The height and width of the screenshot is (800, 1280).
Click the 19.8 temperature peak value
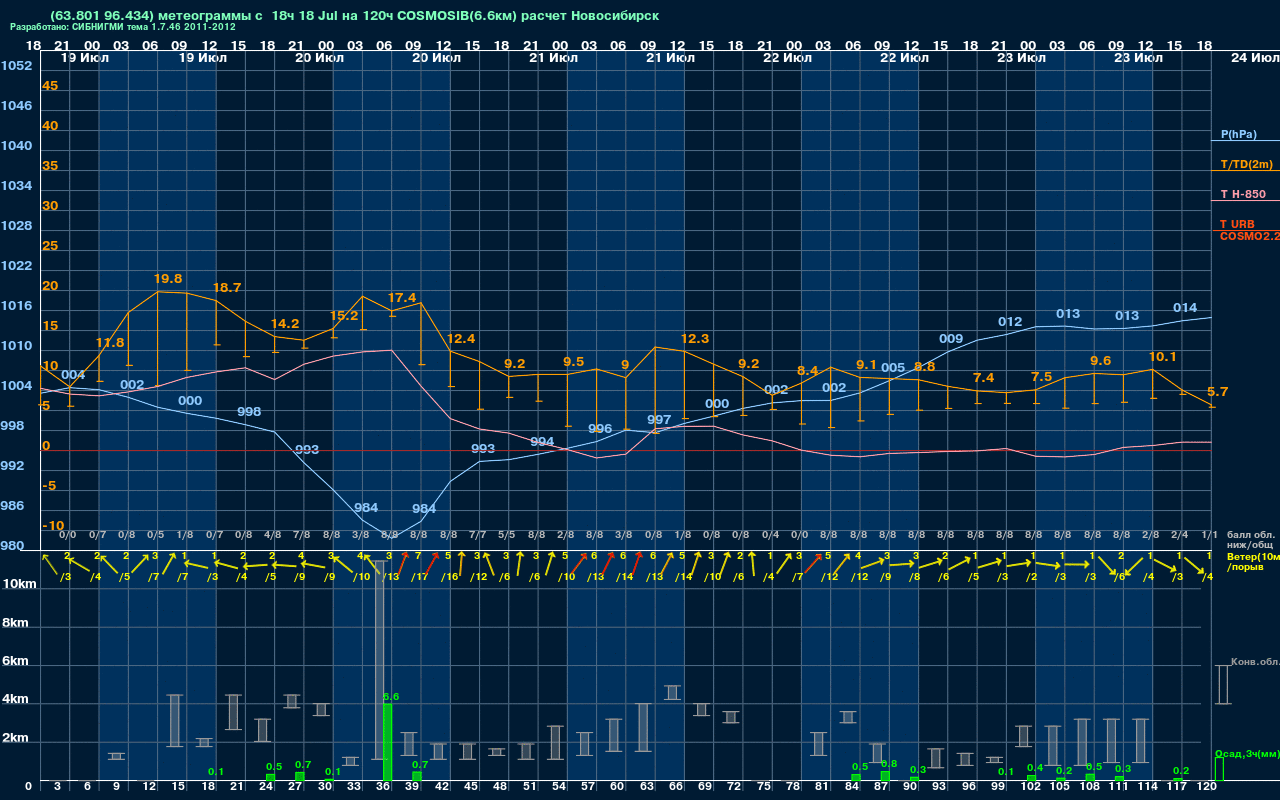coord(168,279)
